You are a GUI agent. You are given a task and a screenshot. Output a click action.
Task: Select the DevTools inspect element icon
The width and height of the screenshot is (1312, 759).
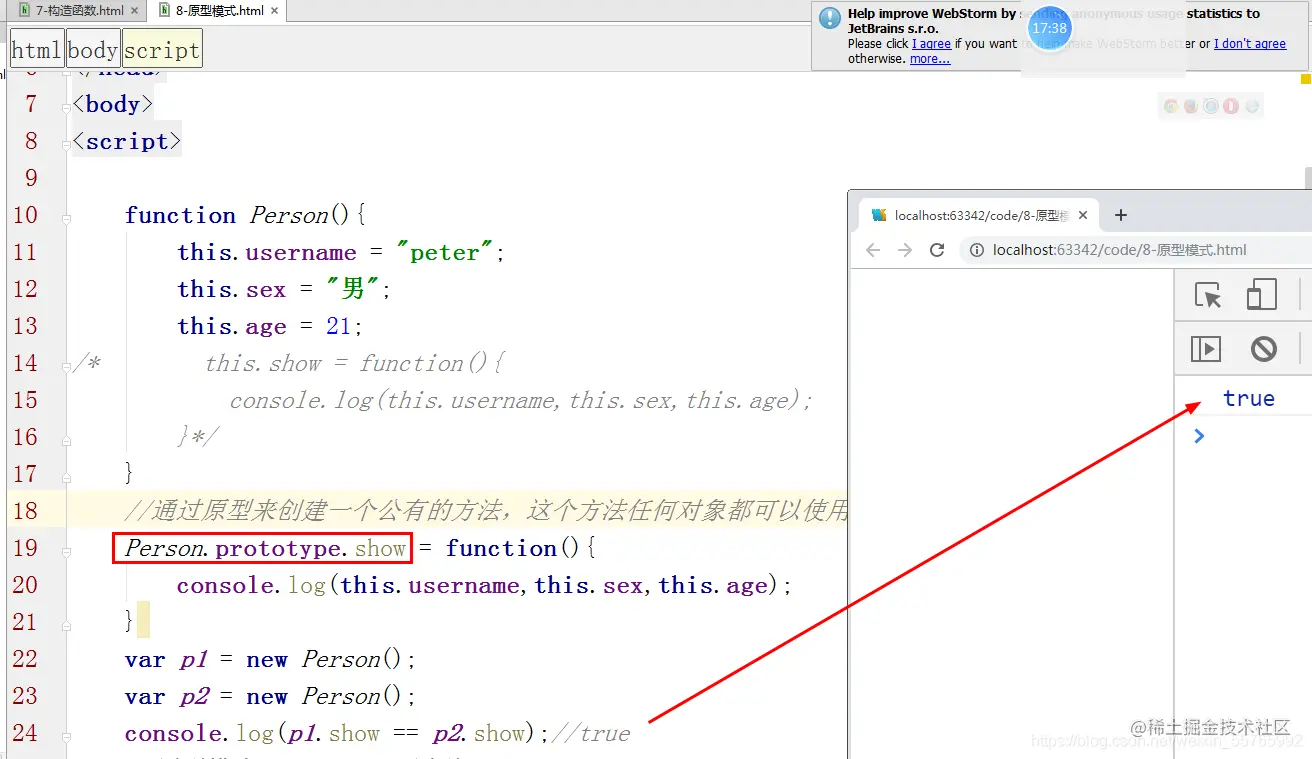pyautogui.click(x=1208, y=295)
